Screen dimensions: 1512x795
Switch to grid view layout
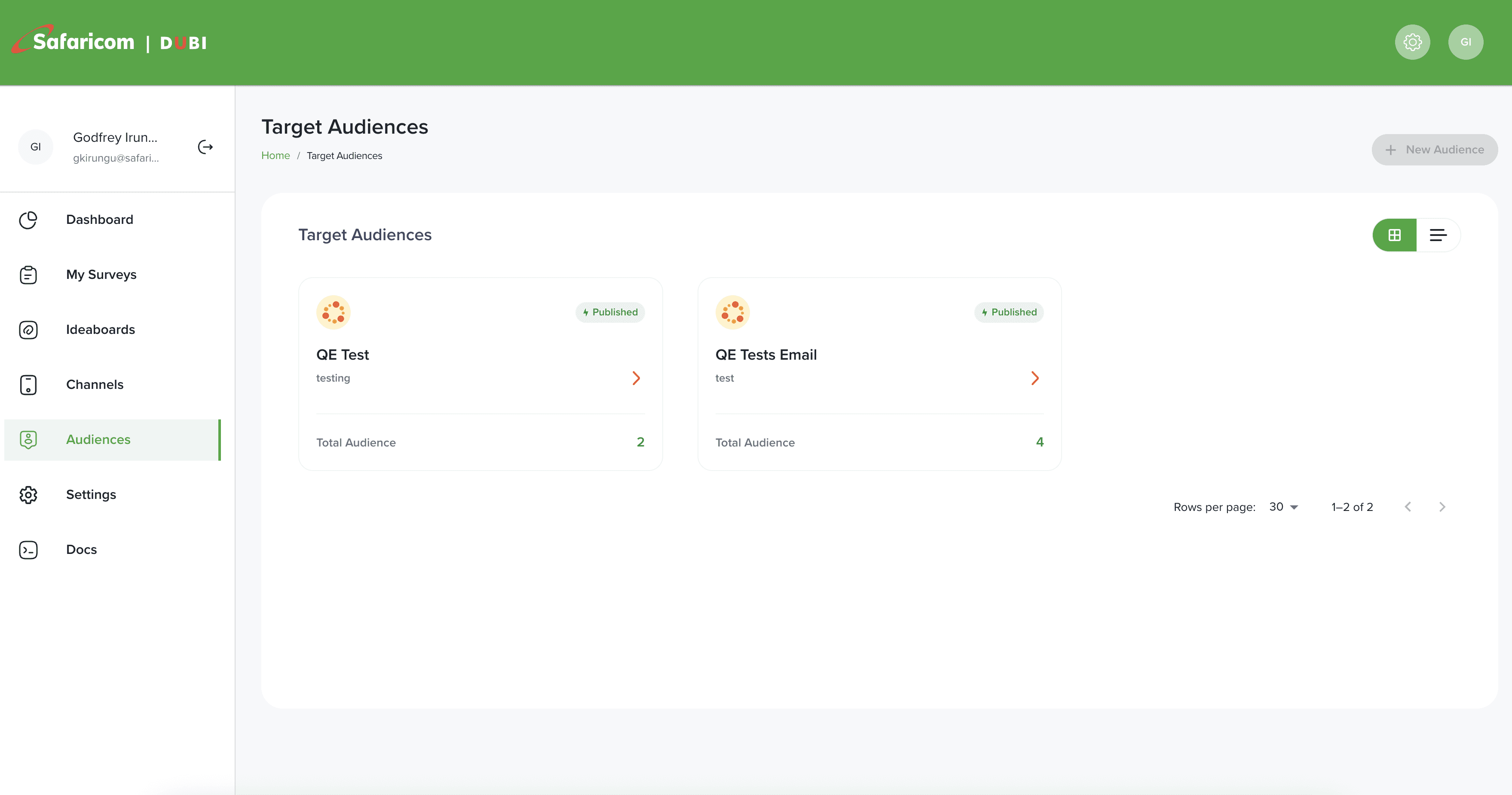[1395, 235]
